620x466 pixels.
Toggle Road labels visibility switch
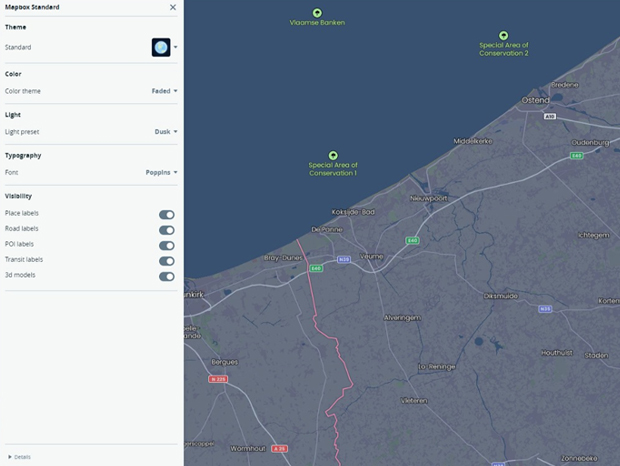click(x=167, y=230)
